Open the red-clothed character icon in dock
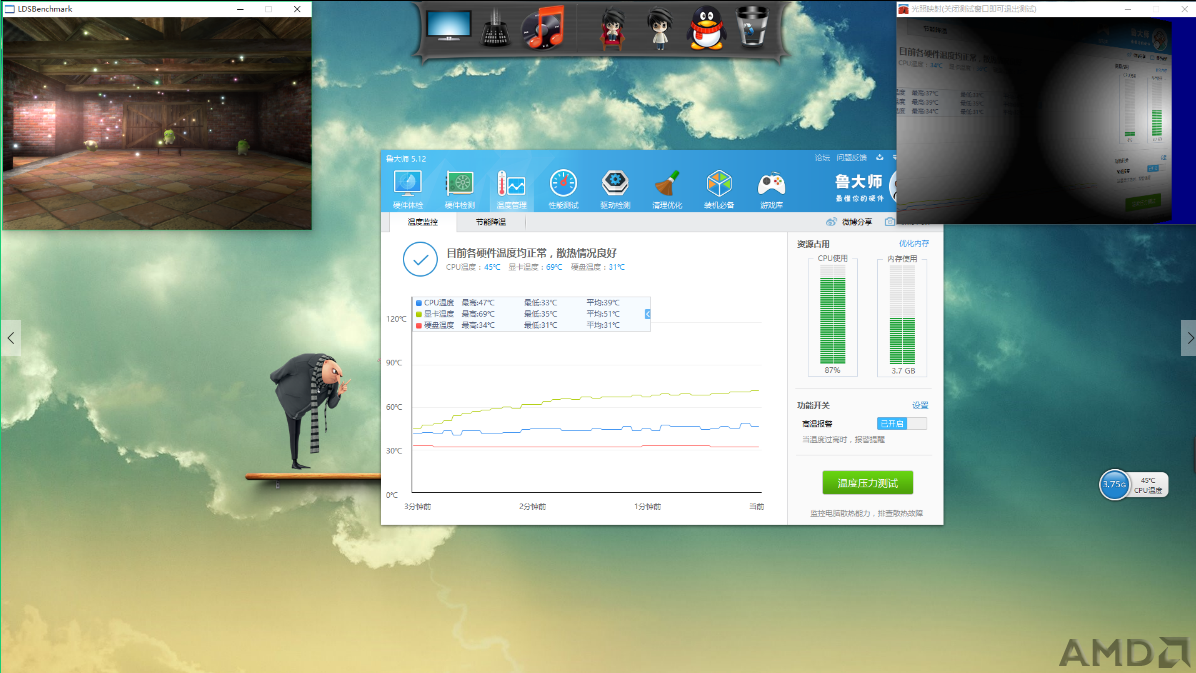1196x673 pixels. click(612, 29)
